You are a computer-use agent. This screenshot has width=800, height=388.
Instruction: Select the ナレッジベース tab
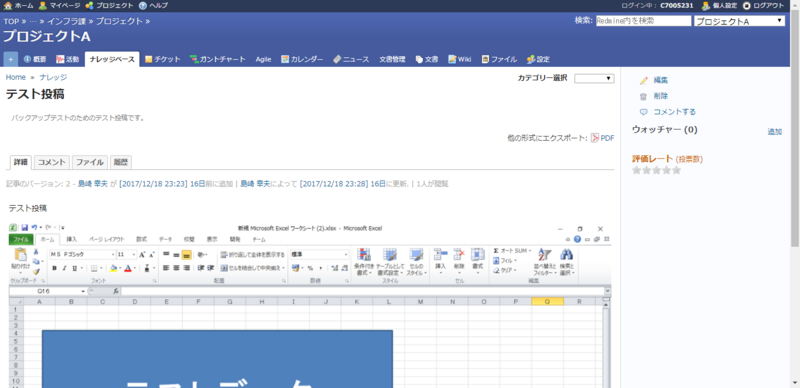112,59
